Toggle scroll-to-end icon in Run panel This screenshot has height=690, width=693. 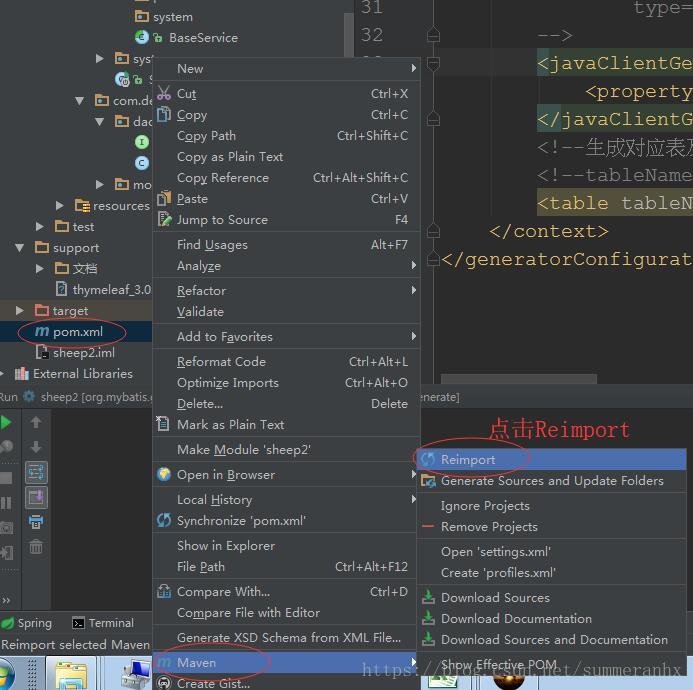(x=36, y=497)
